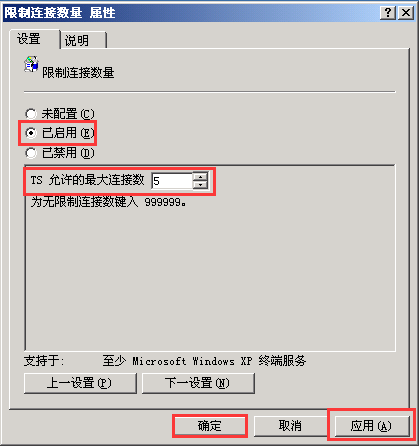Confirm changes with 确定 button

(x=209, y=426)
